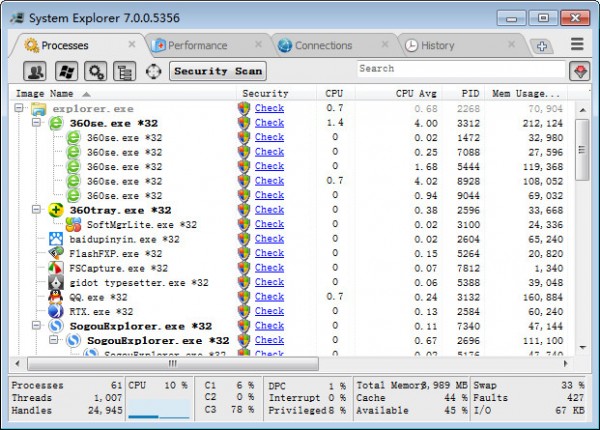
Task: Sort by PID column header
Action: coord(464,93)
